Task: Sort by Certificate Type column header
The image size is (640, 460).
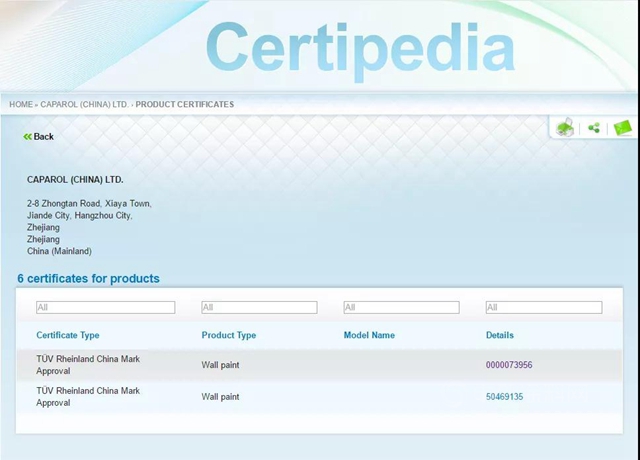Action: click(68, 335)
